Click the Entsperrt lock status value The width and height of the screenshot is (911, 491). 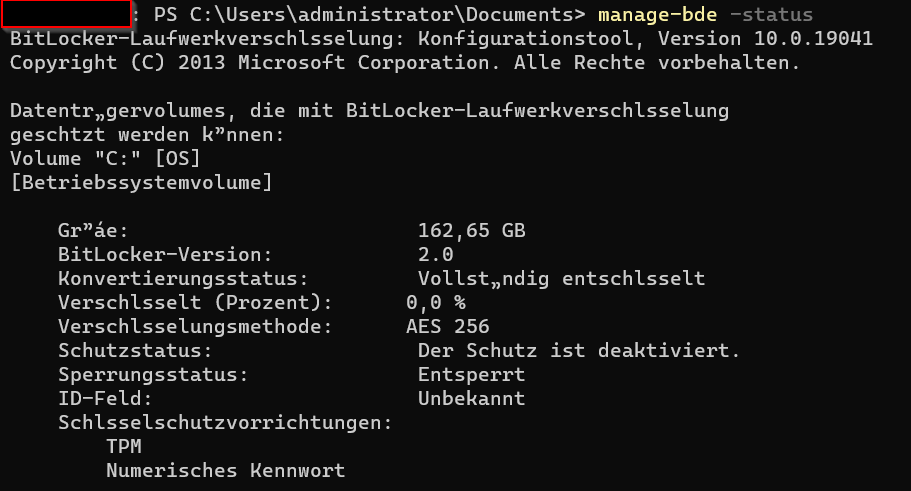[x=471, y=375]
